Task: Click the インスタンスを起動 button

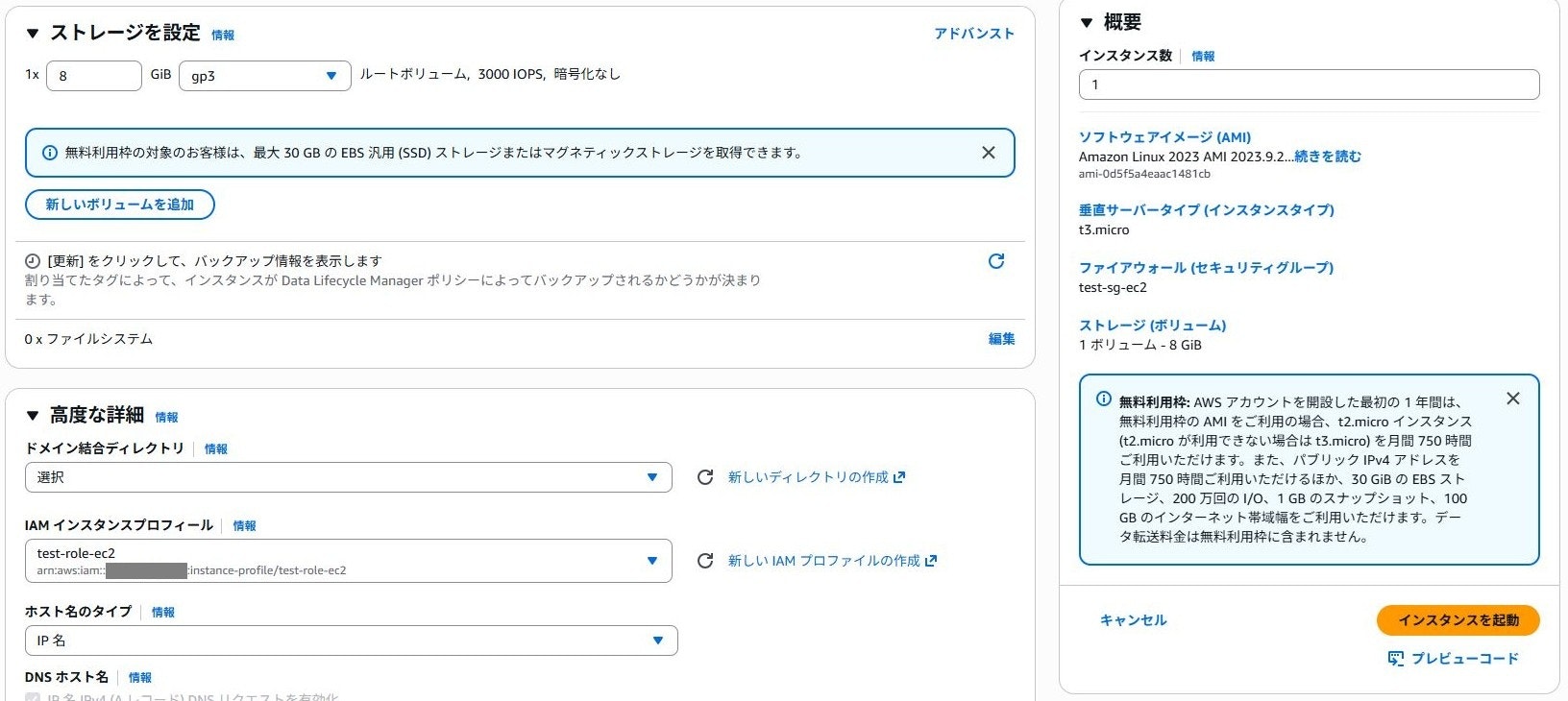Action: (1458, 620)
